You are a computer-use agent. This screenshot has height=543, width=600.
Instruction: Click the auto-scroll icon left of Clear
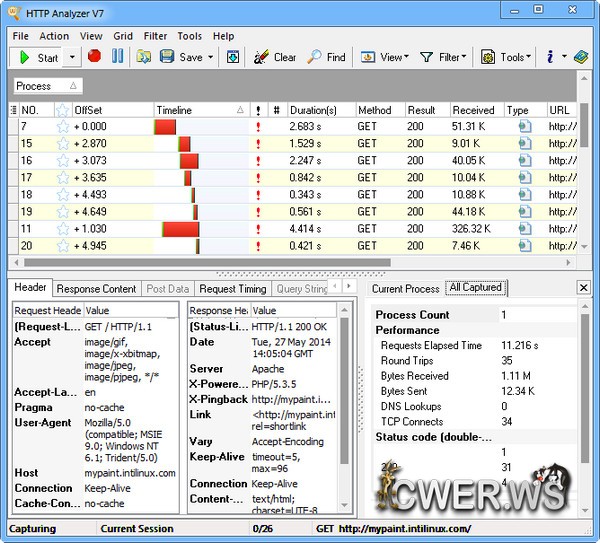(x=233, y=57)
